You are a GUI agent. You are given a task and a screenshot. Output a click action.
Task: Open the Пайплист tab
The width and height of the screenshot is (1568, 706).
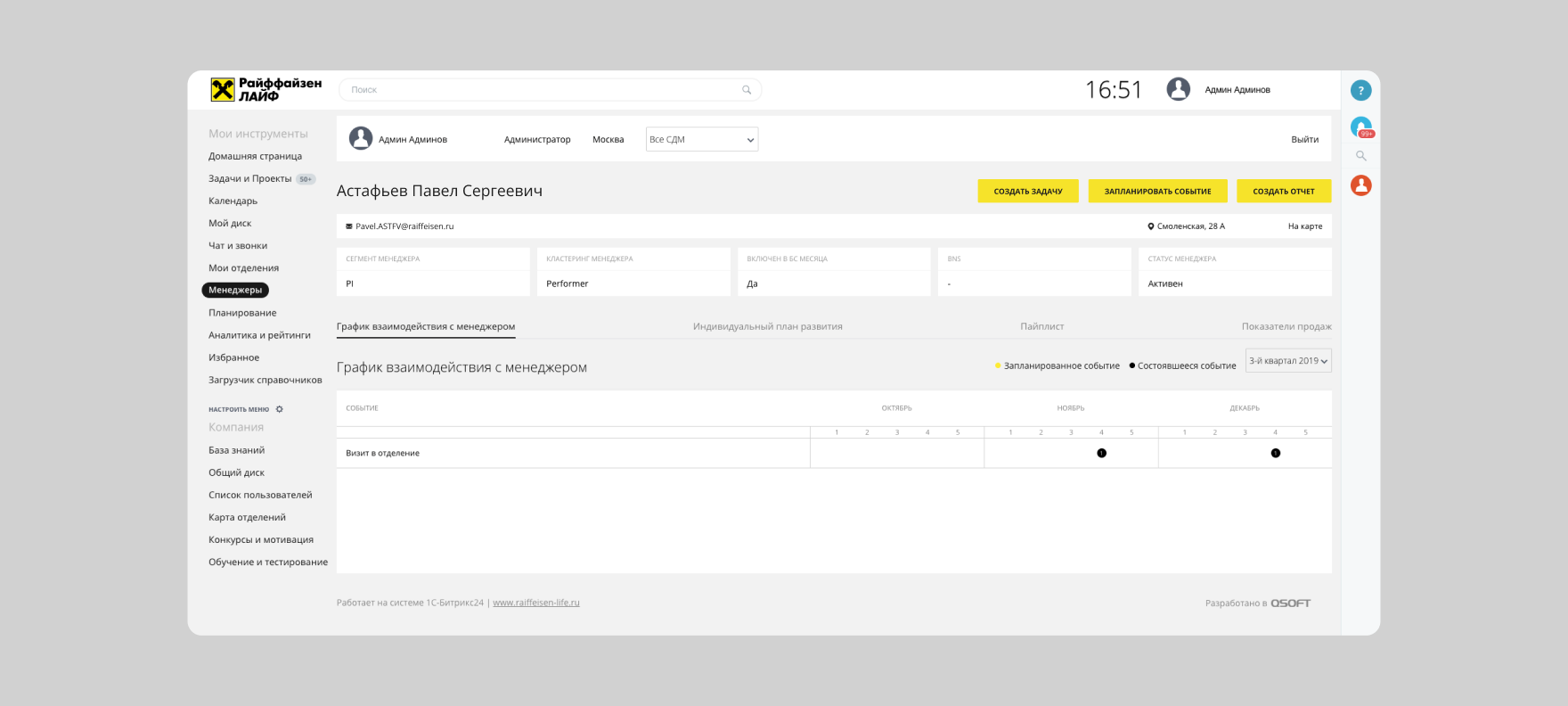click(x=1041, y=326)
